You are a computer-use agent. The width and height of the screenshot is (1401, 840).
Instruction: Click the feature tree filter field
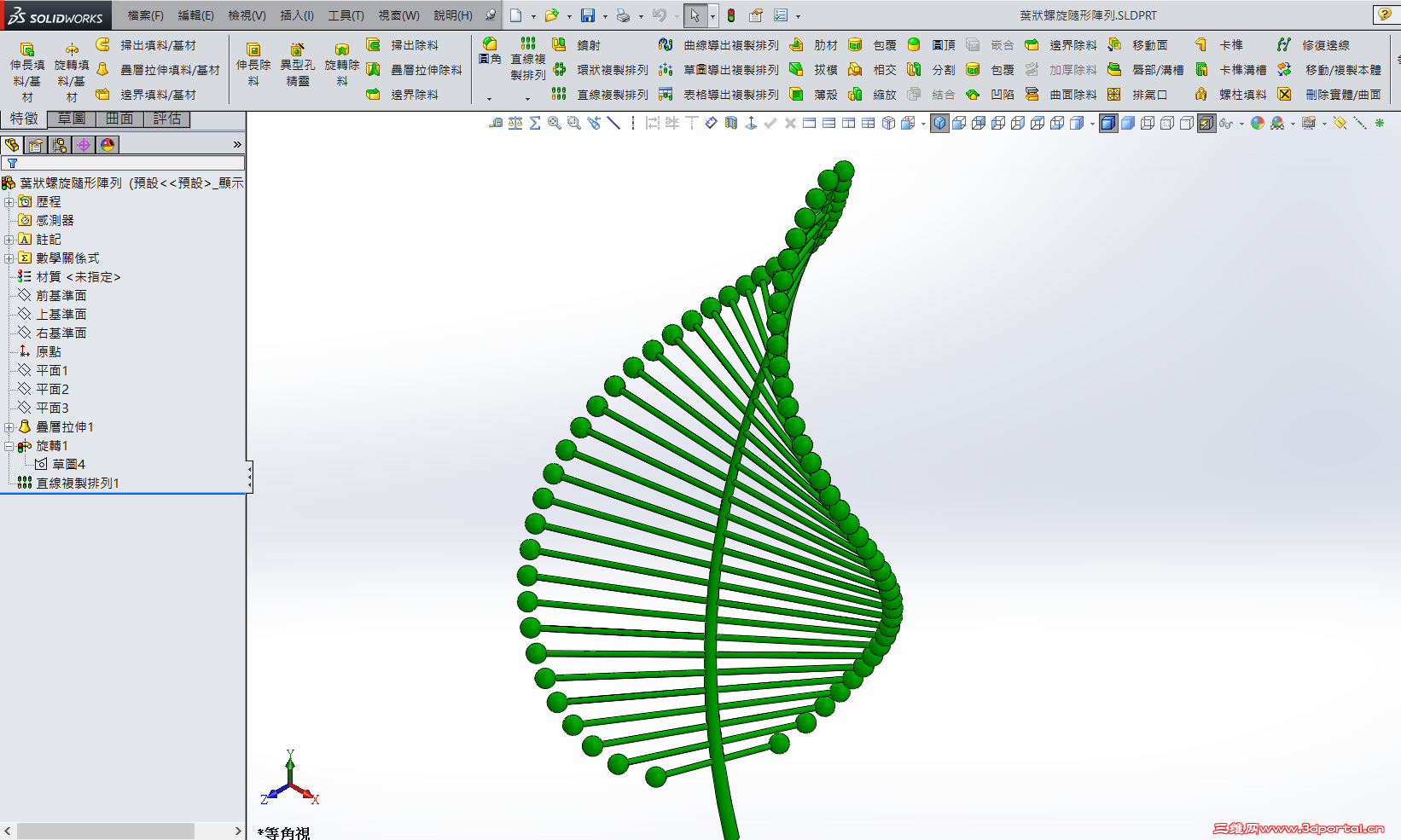coord(124,163)
